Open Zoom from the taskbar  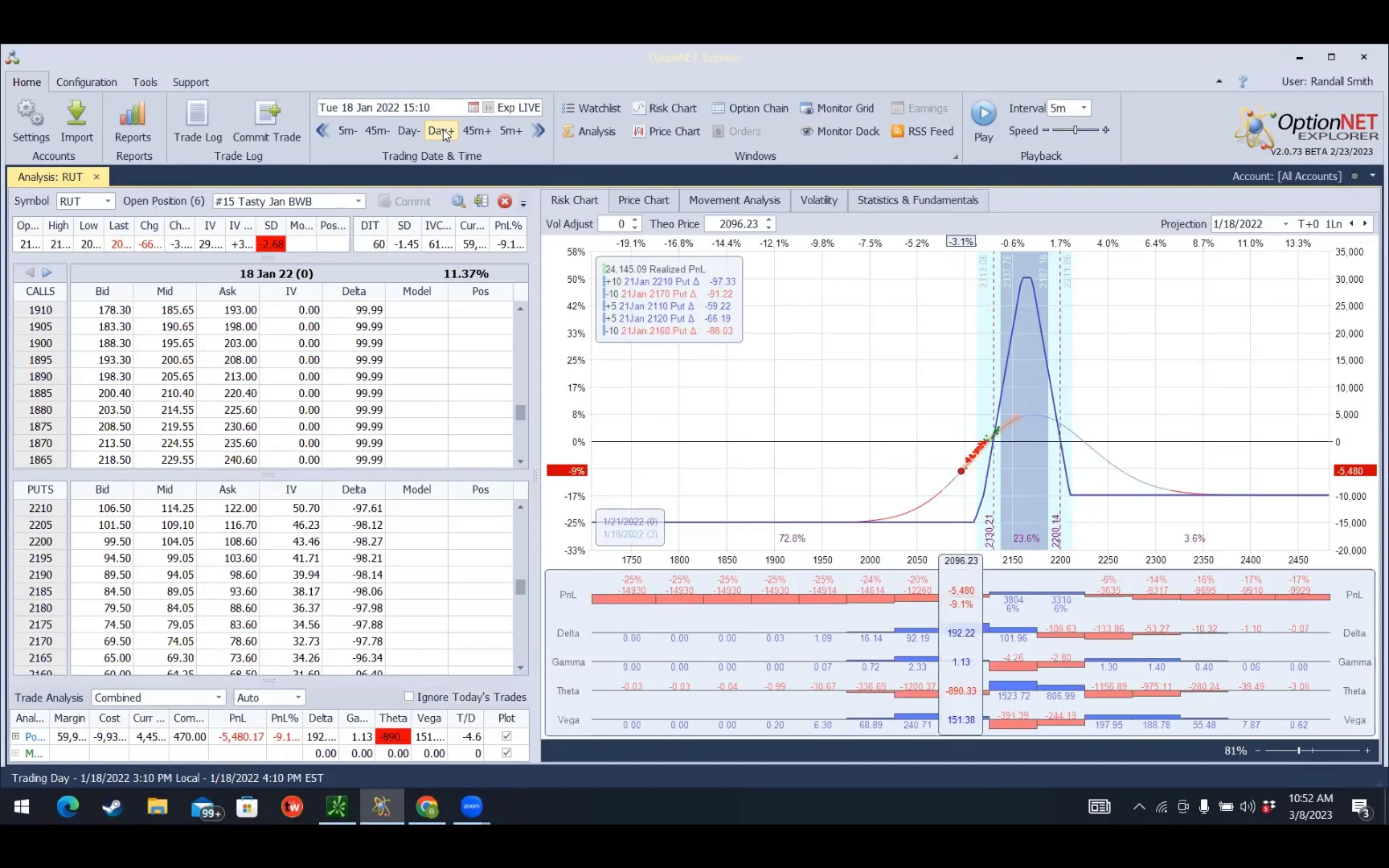pyautogui.click(x=472, y=806)
